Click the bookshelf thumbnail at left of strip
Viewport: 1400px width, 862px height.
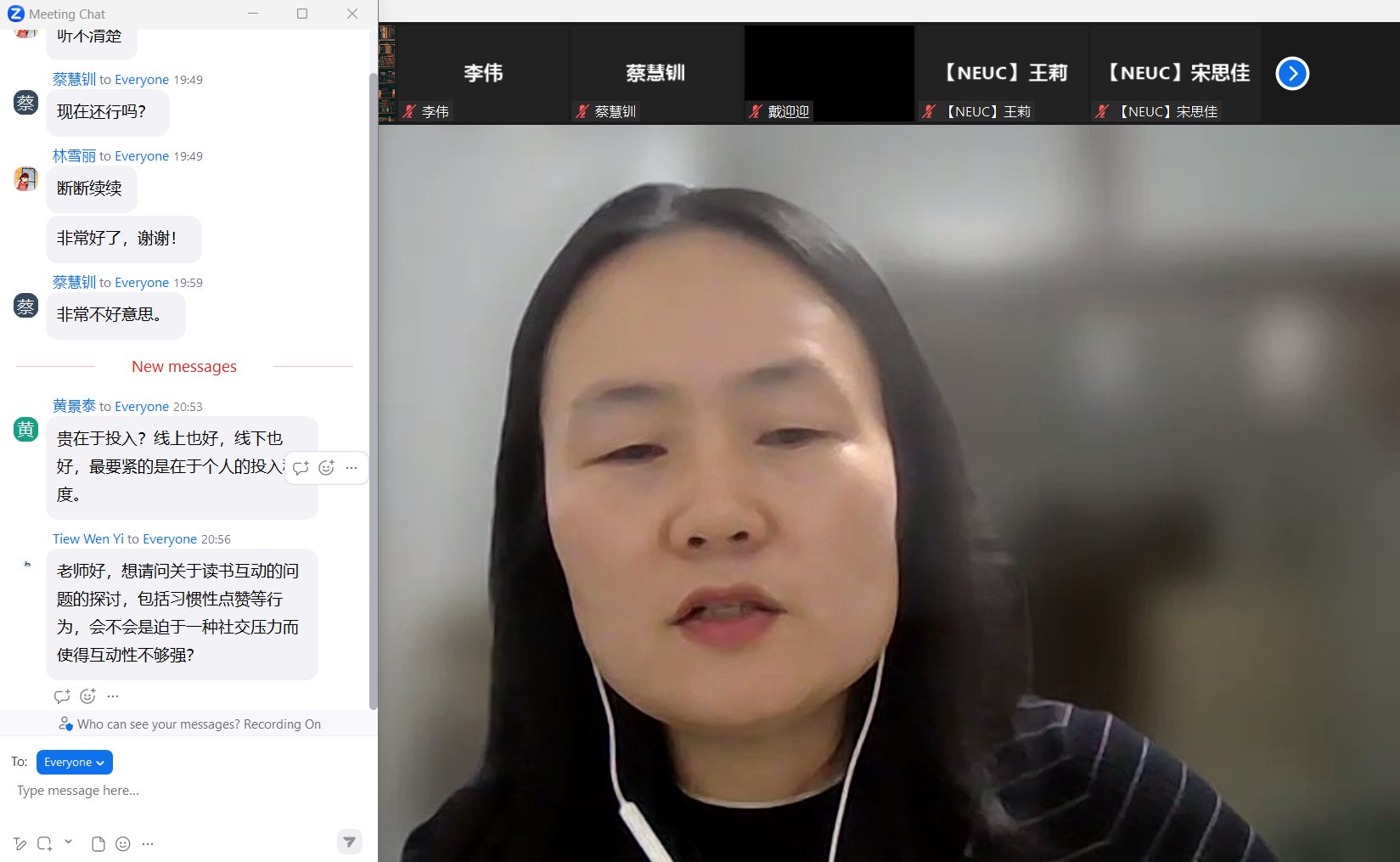tap(387, 73)
